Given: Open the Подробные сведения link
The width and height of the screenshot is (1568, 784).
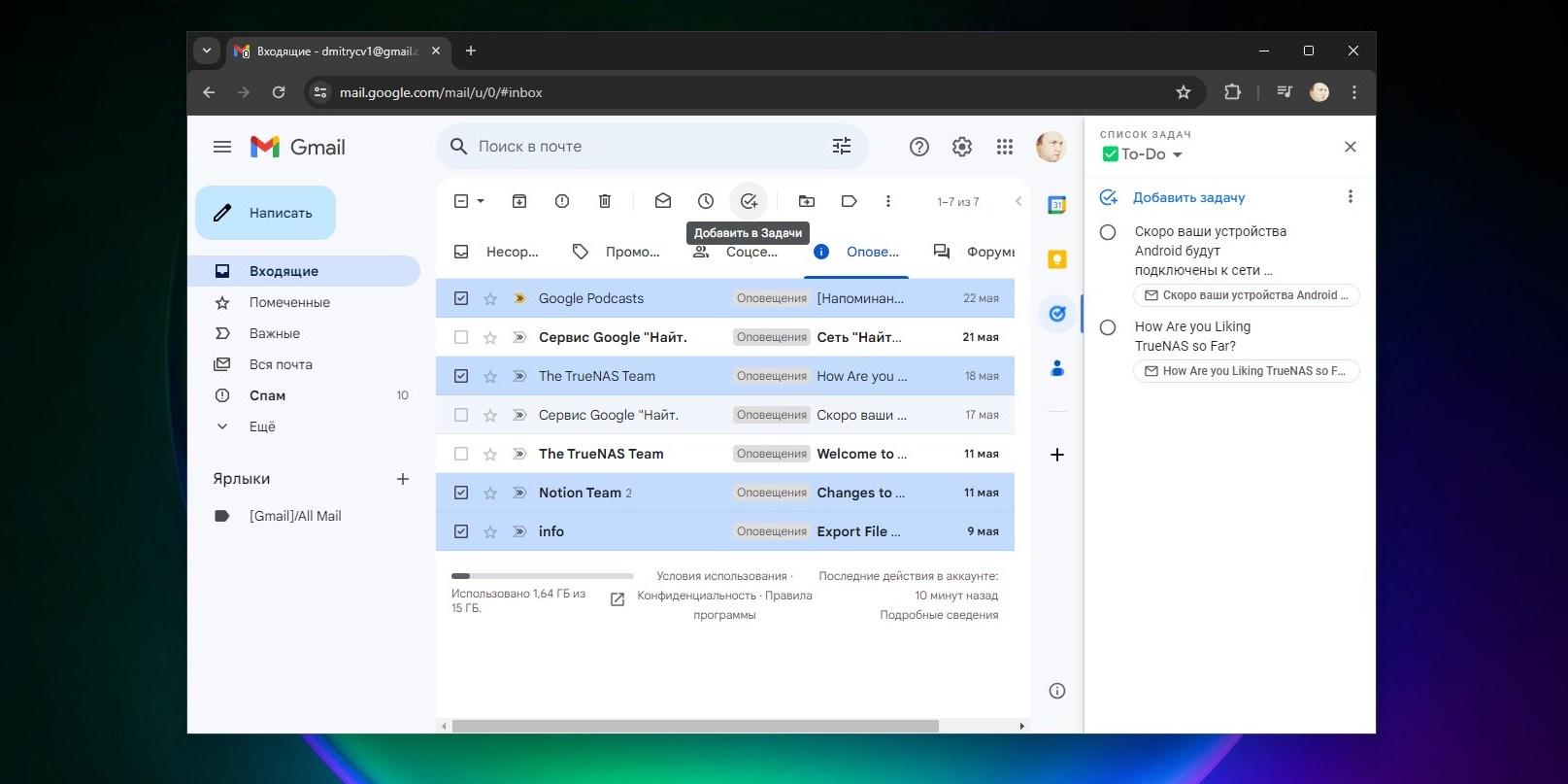Looking at the screenshot, I should pos(939,615).
